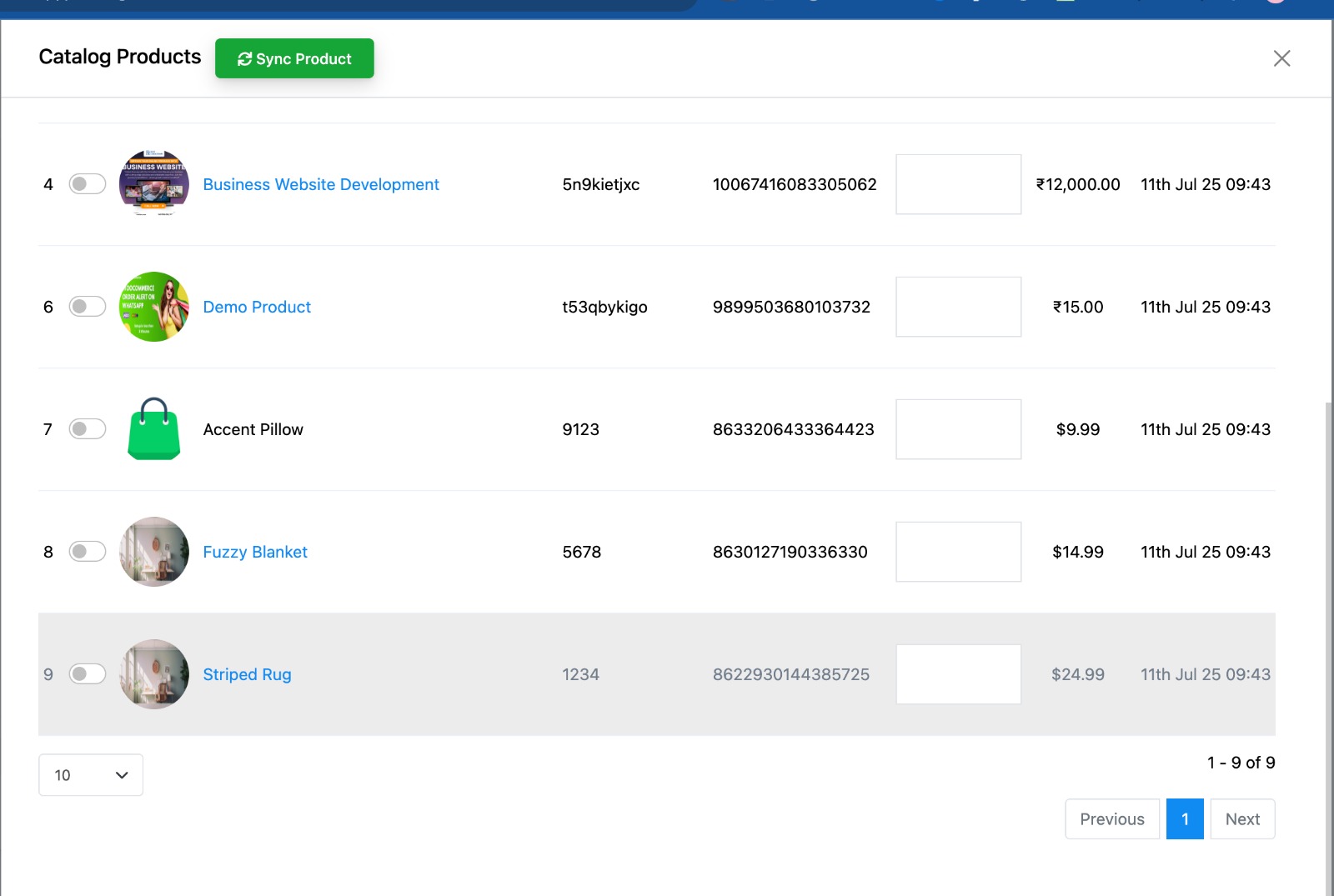Image resolution: width=1334 pixels, height=896 pixels.
Task: Toggle the Striped Rug switch
Action: (88, 674)
